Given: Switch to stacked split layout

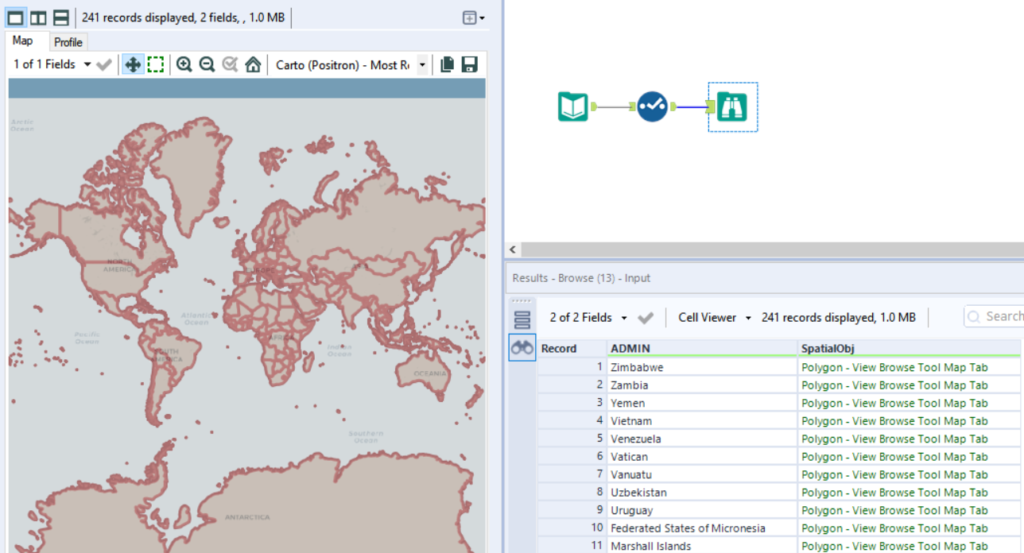Looking at the screenshot, I should pos(61,17).
